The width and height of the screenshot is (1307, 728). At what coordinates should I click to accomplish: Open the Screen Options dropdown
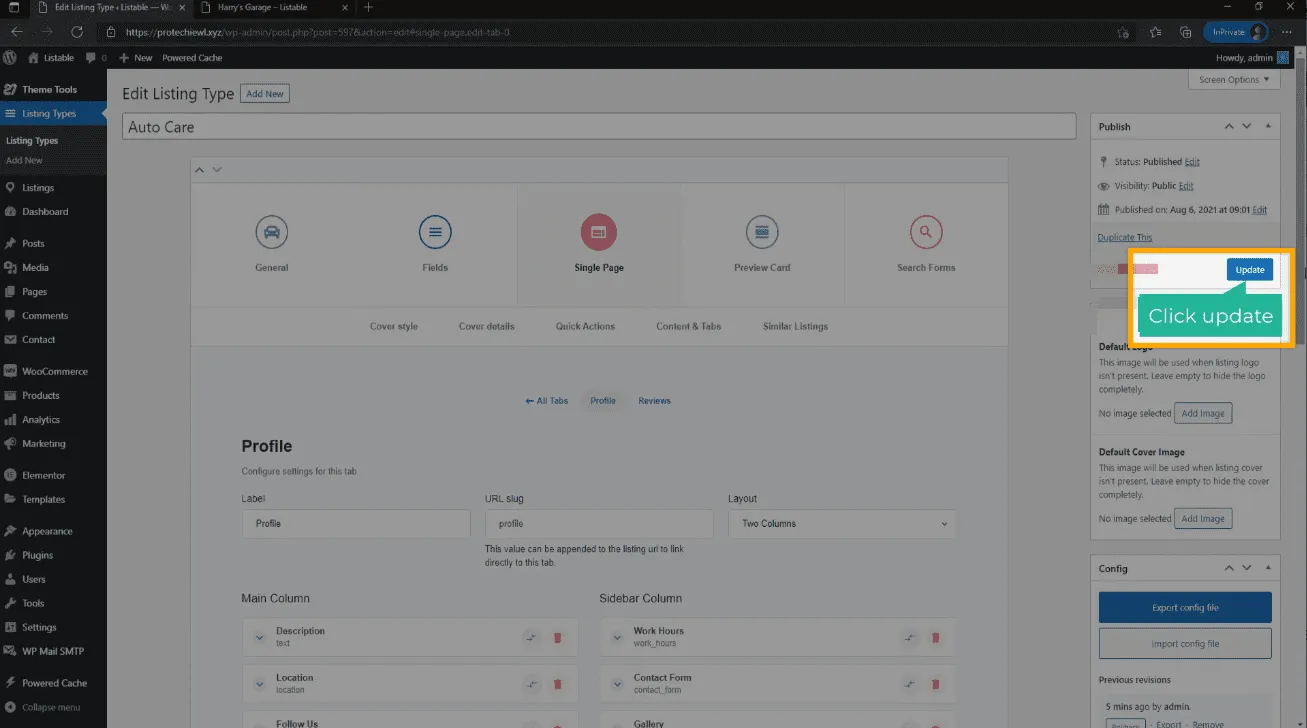click(1234, 80)
